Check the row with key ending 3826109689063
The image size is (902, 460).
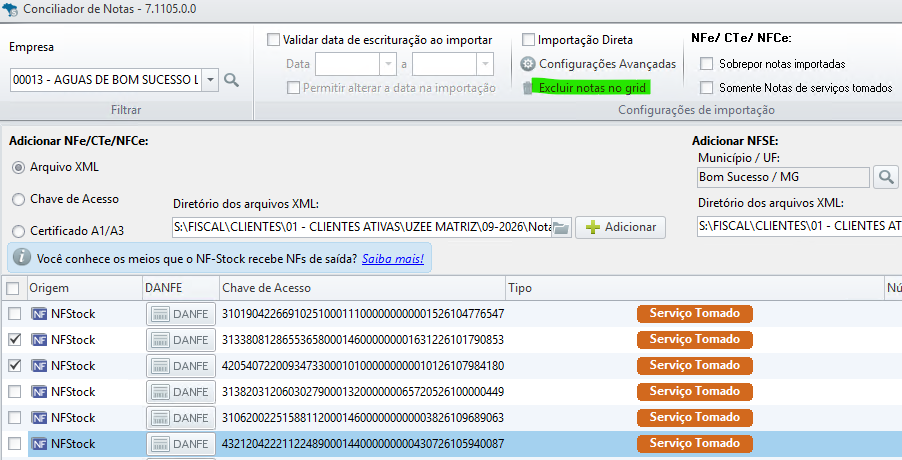[x=14, y=417]
